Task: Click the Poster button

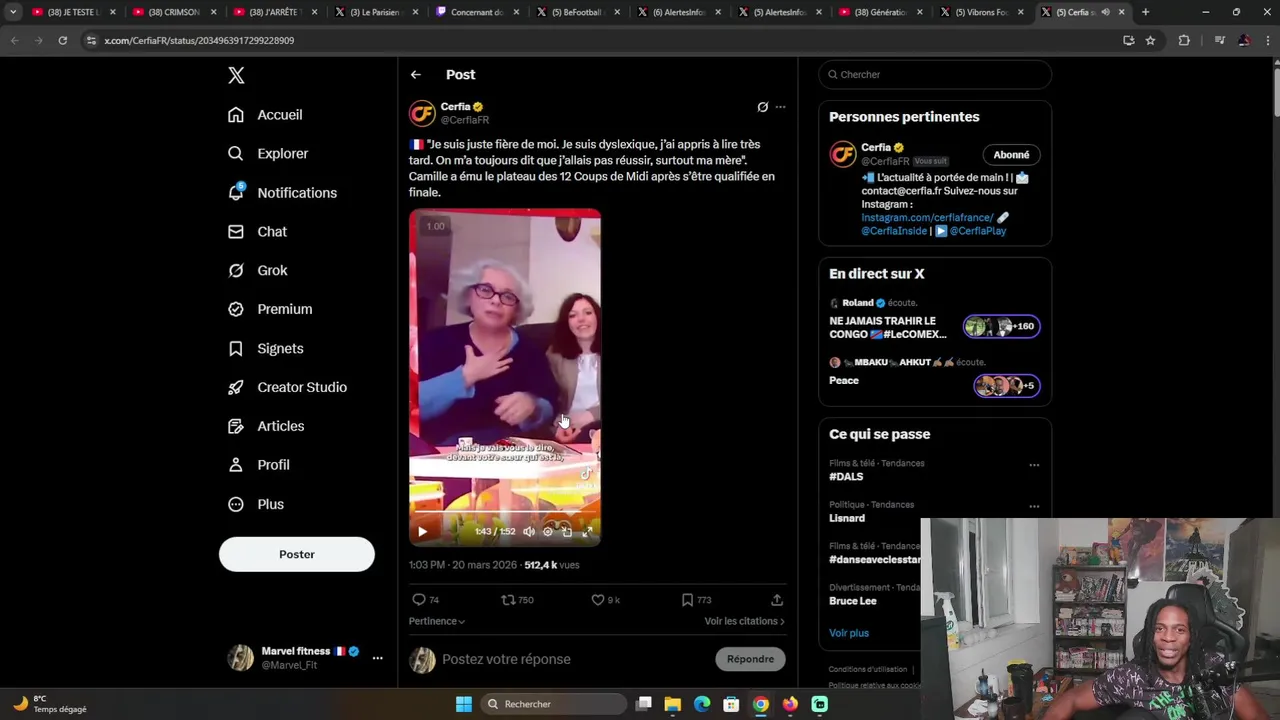Action: pos(297,554)
